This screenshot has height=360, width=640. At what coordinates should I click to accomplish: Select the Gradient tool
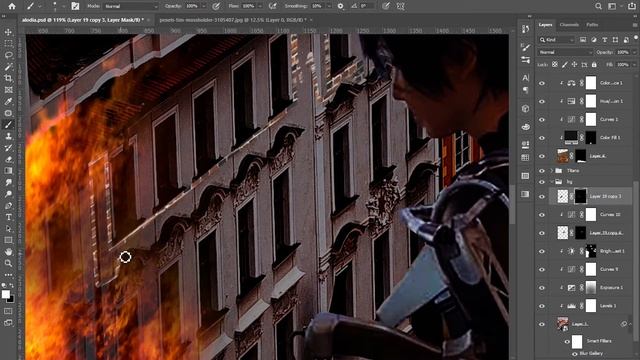point(8,171)
